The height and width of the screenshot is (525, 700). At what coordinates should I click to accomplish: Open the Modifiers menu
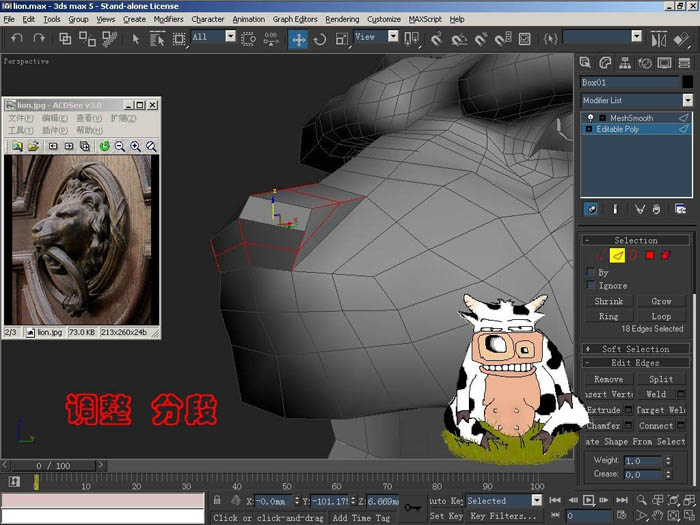[x=168, y=19]
